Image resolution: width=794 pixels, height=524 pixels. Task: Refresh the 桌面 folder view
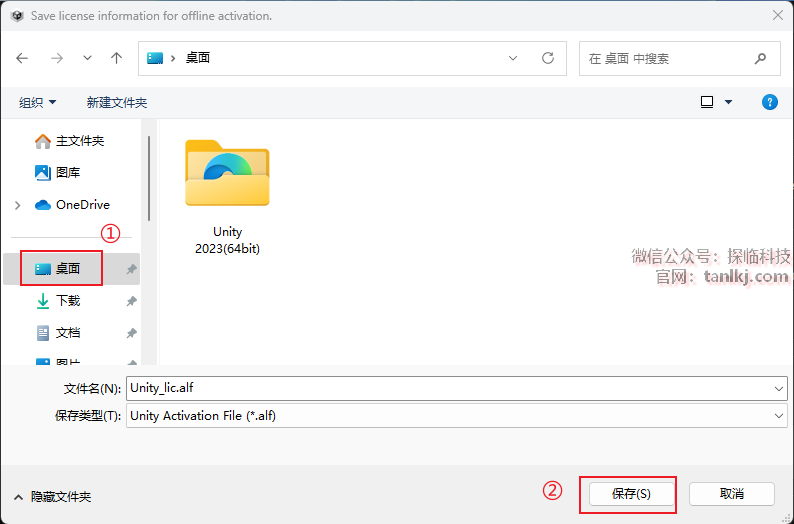(x=548, y=58)
